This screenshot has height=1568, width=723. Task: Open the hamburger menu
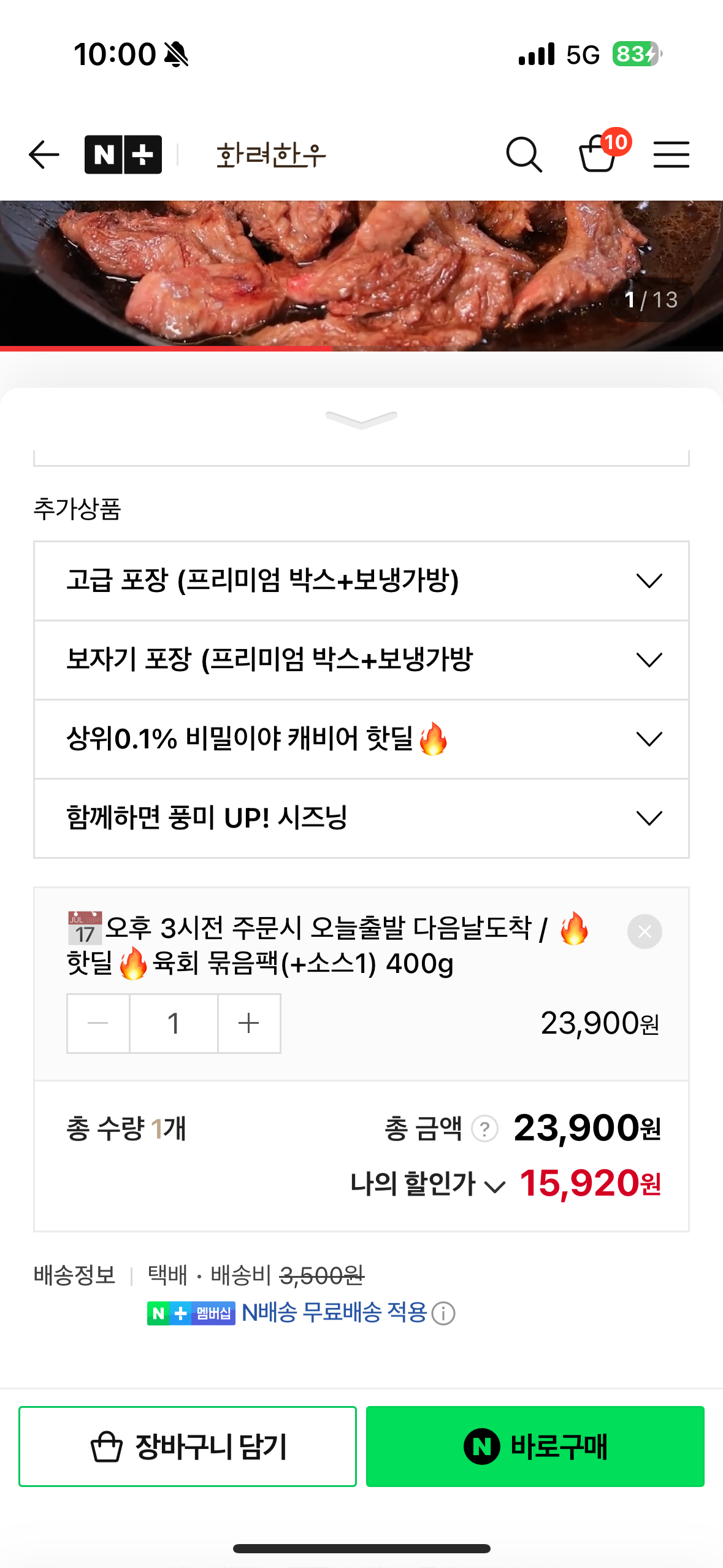(671, 154)
